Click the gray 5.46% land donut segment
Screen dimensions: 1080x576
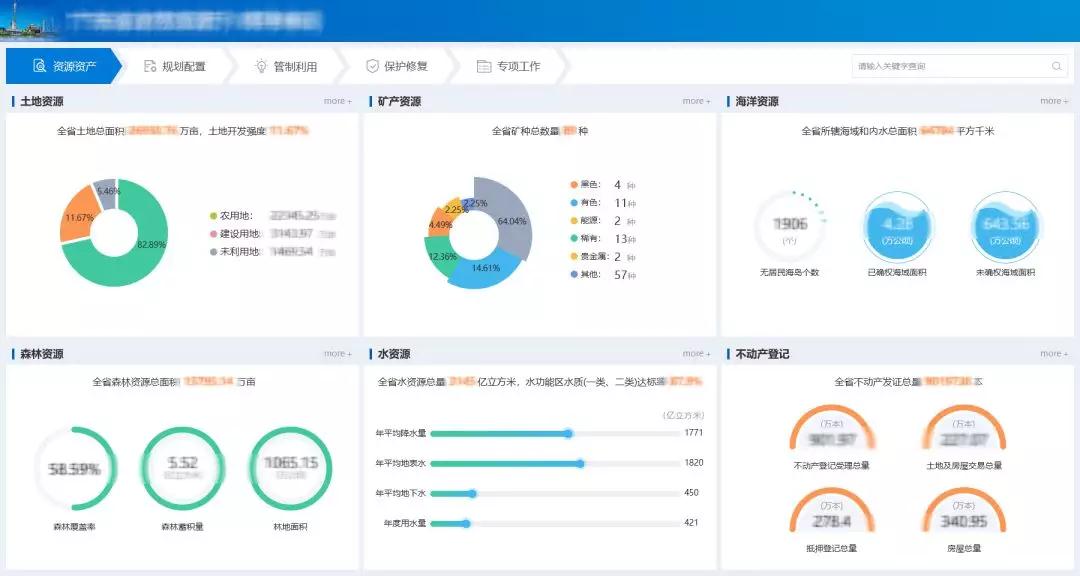(107, 192)
